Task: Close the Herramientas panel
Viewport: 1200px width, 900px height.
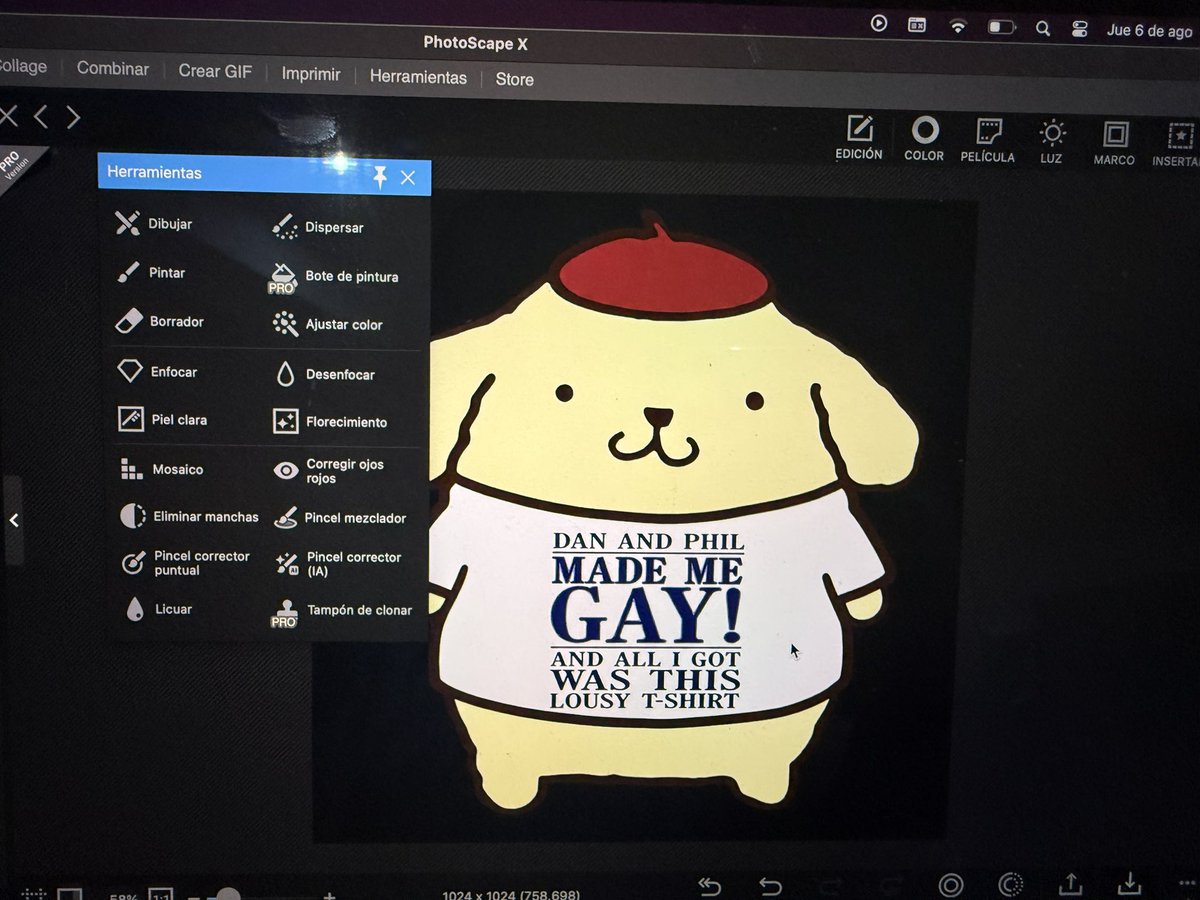Action: coord(408,178)
